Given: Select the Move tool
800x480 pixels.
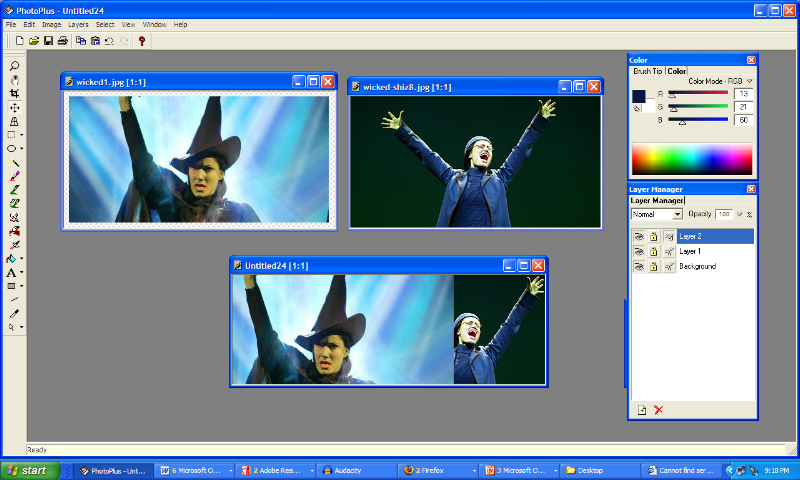Looking at the screenshot, I should pyautogui.click(x=14, y=108).
